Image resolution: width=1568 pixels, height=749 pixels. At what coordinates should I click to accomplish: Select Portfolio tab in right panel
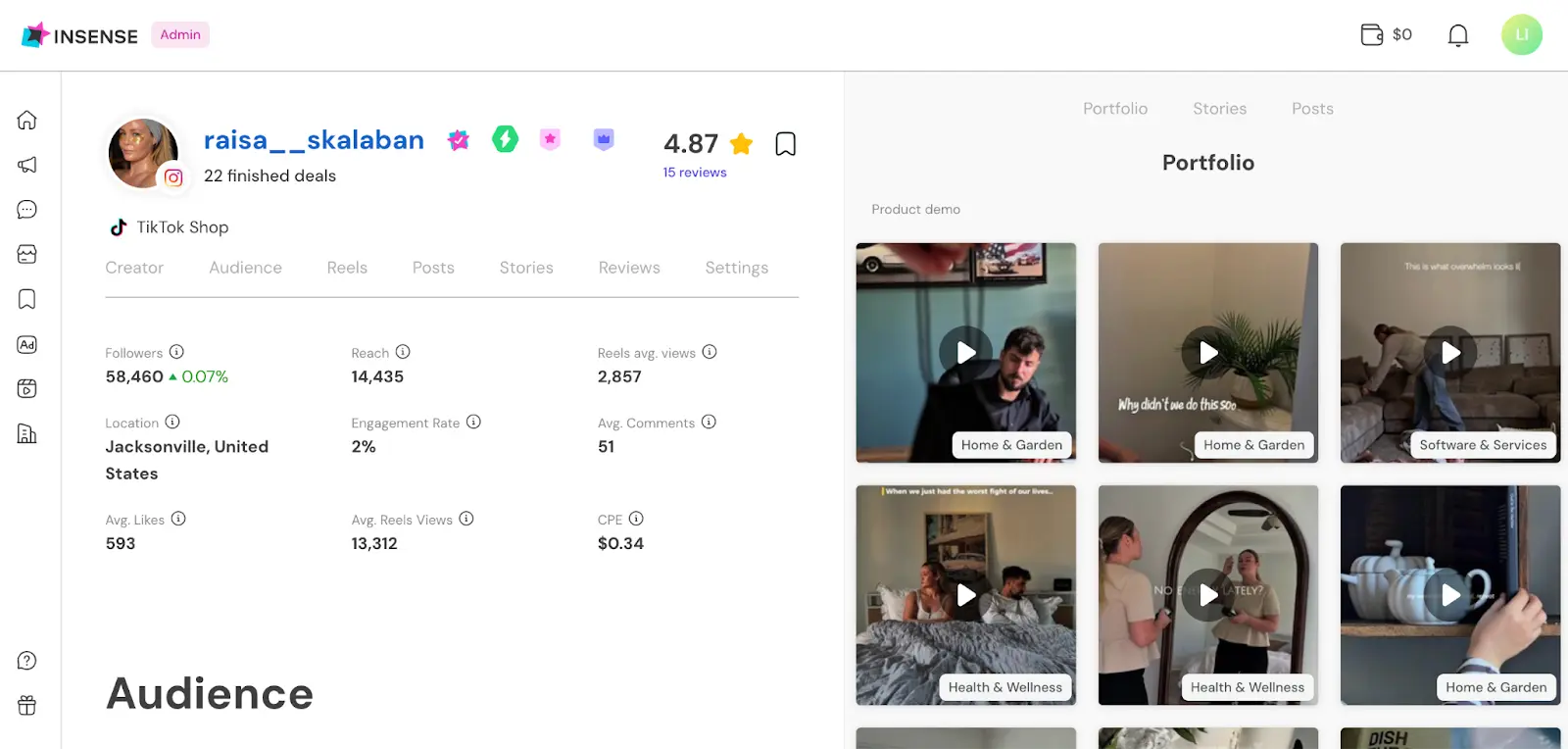coord(1115,109)
